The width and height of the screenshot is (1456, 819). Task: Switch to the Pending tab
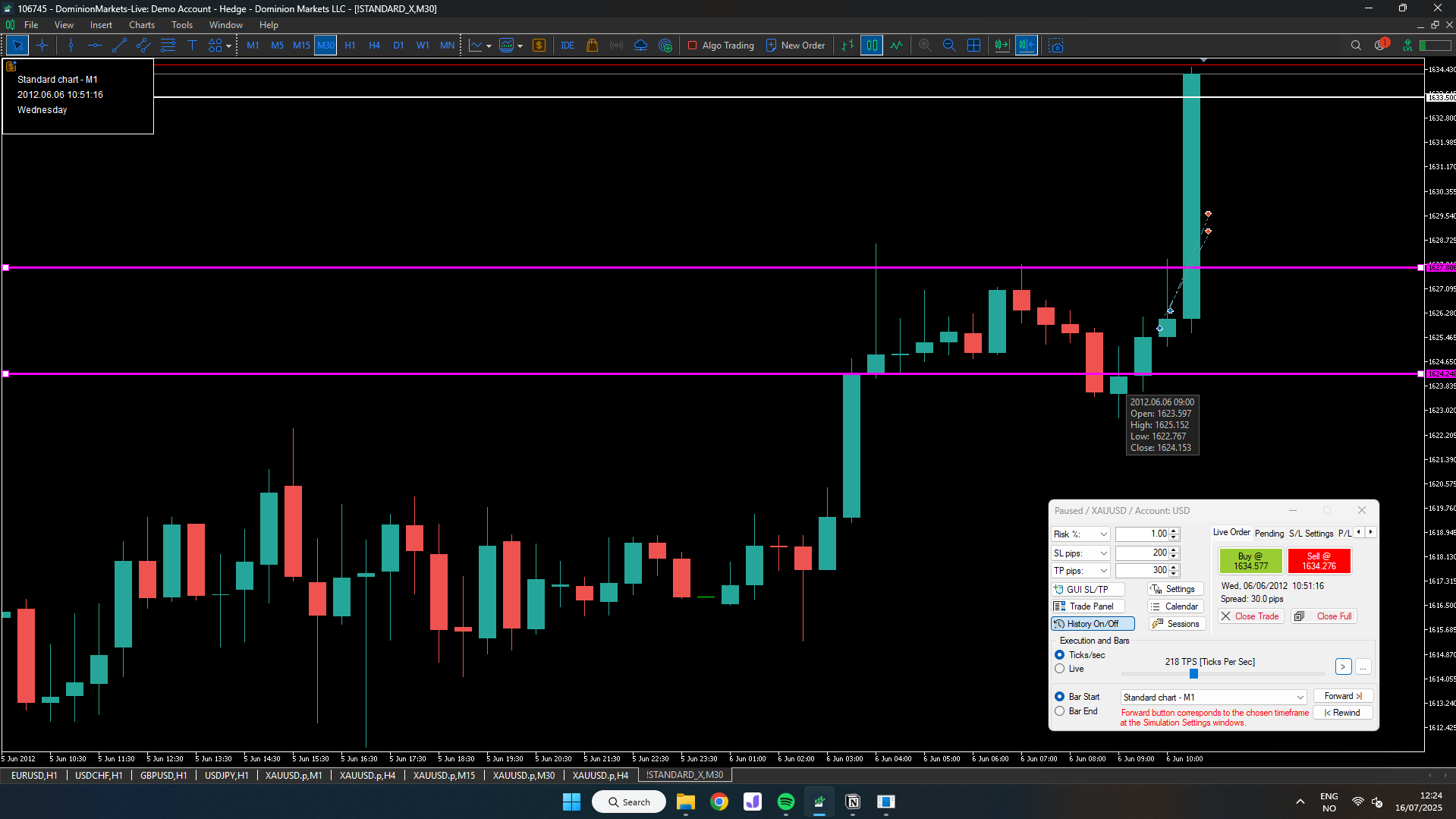1269,534
